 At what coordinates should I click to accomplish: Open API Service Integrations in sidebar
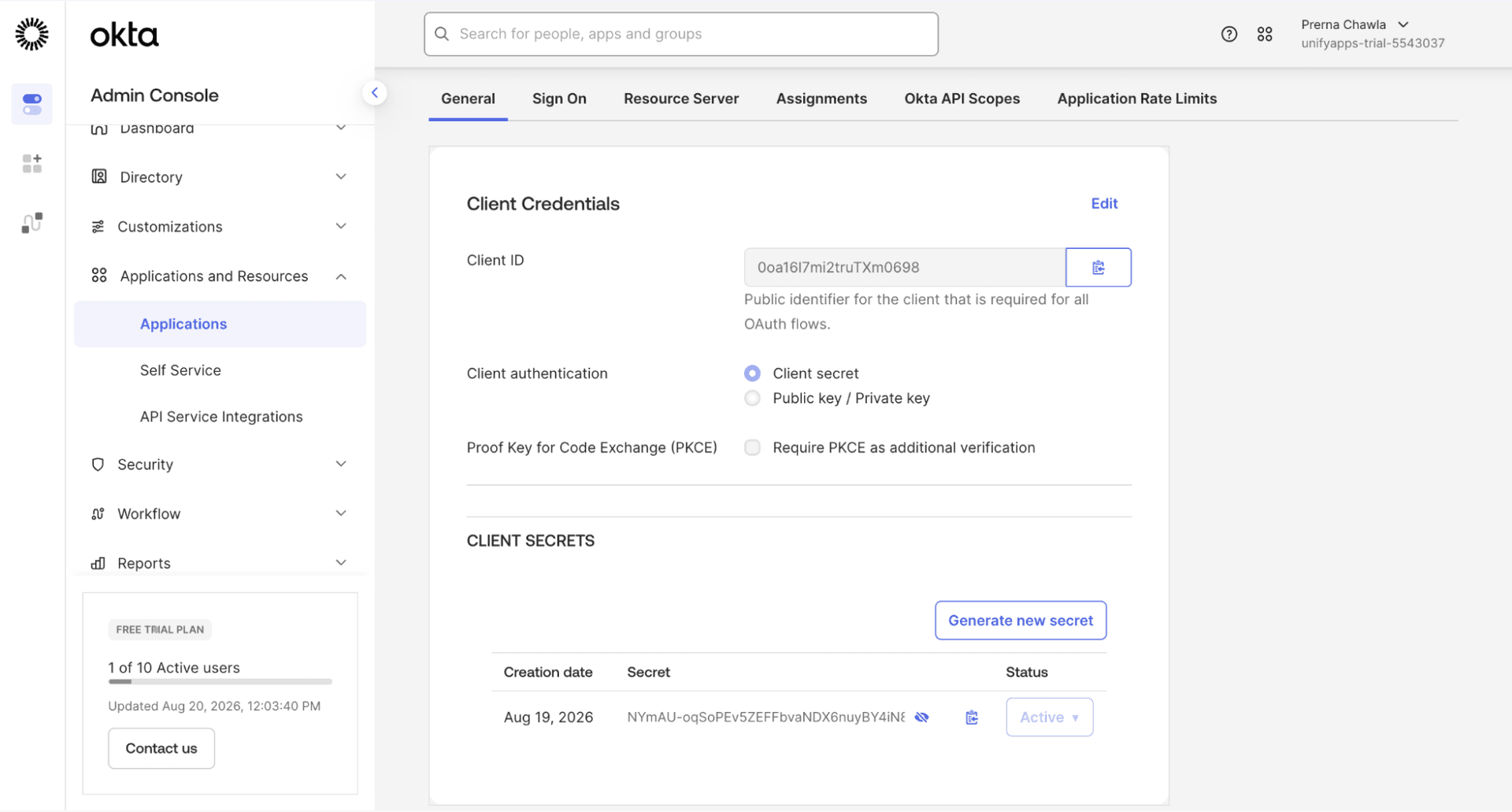coord(220,417)
